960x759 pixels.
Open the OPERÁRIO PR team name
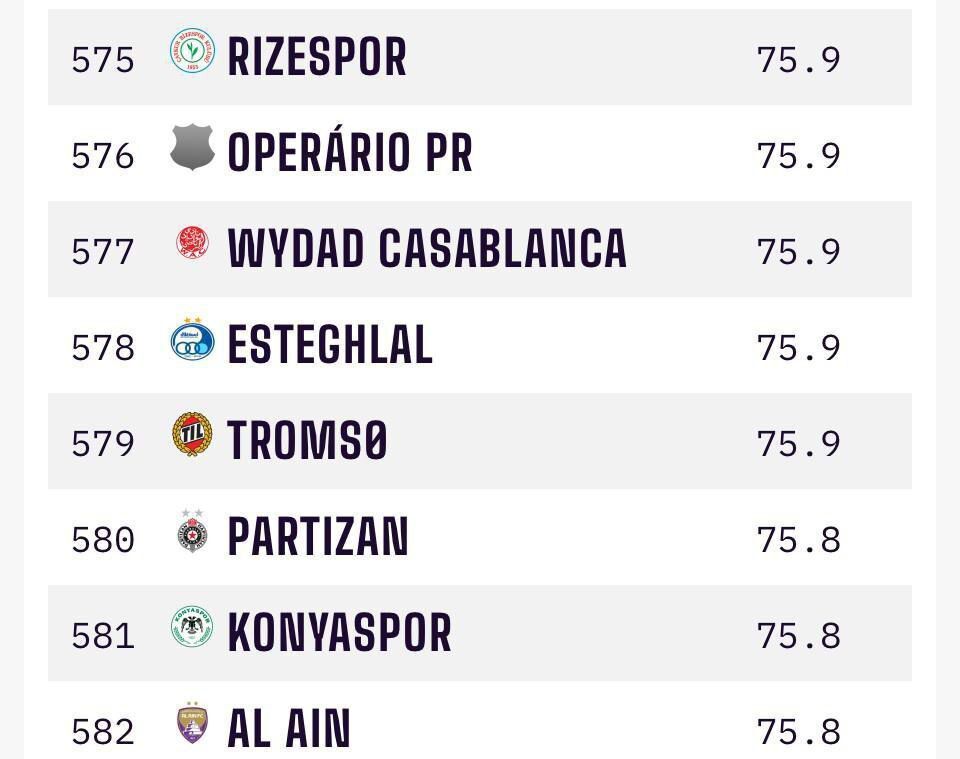pyautogui.click(x=350, y=153)
